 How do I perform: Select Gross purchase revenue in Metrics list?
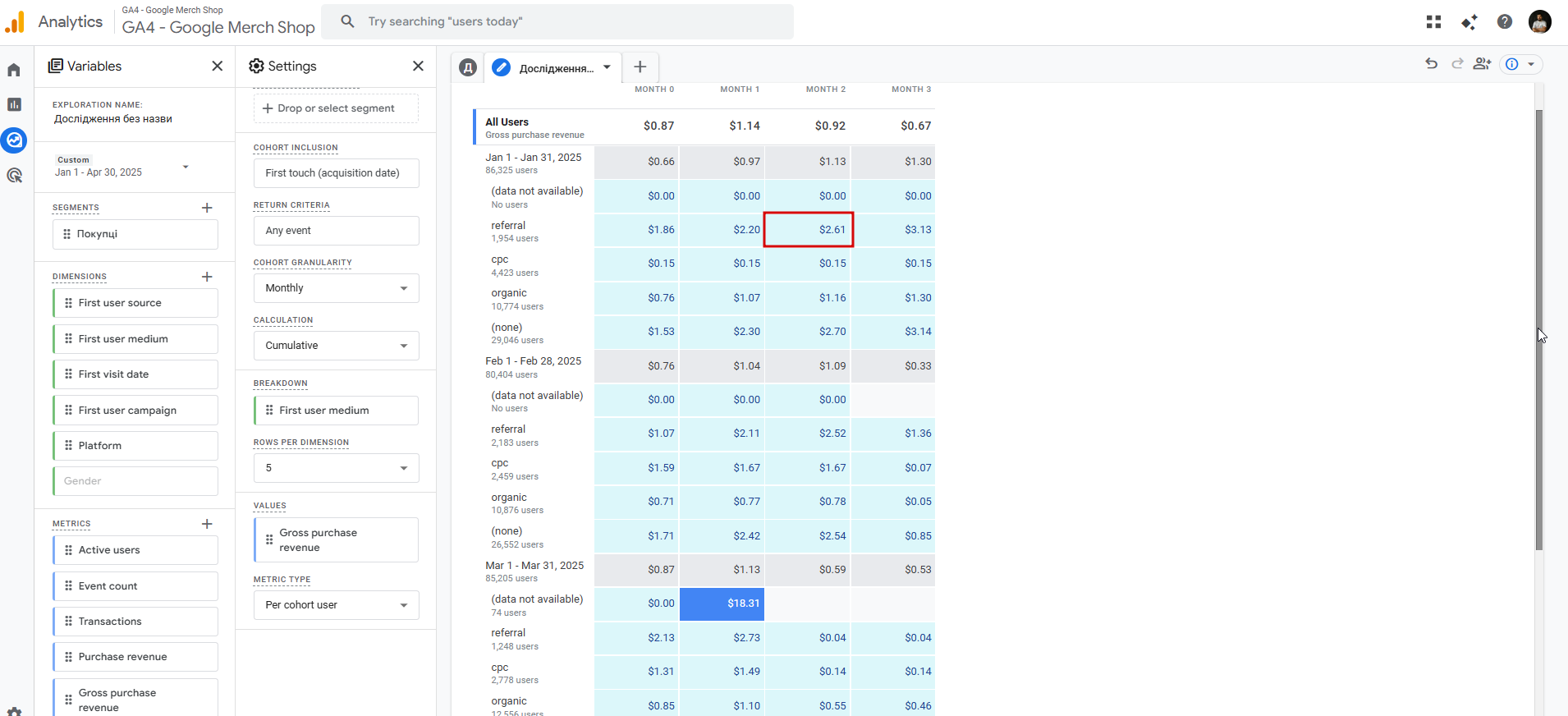pos(135,698)
